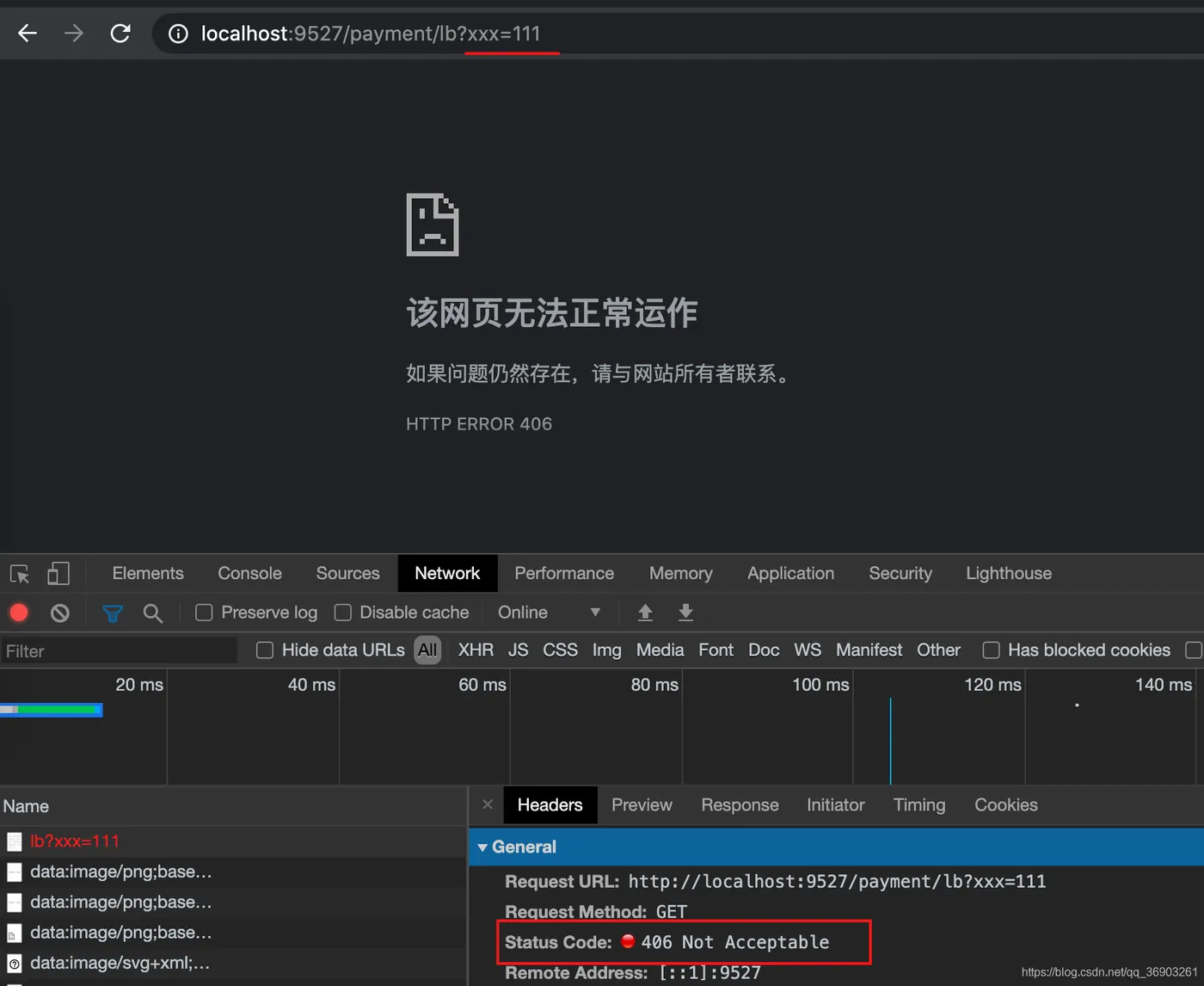Image resolution: width=1204 pixels, height=986 pixels.
Task: Go back to the previous page
Action: click(28, 34)
